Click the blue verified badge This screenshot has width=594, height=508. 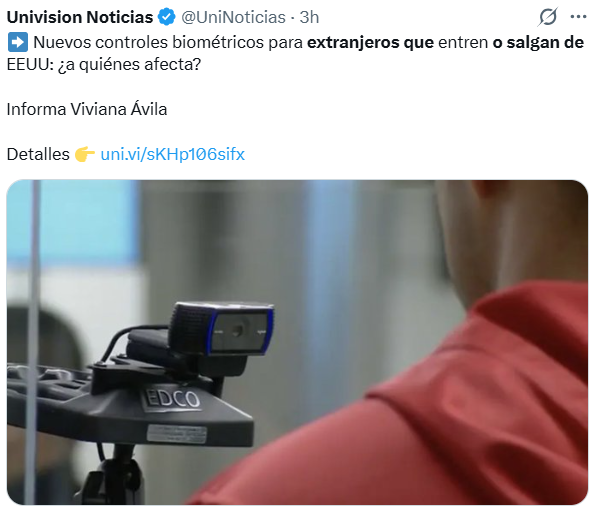coord(167,17)
